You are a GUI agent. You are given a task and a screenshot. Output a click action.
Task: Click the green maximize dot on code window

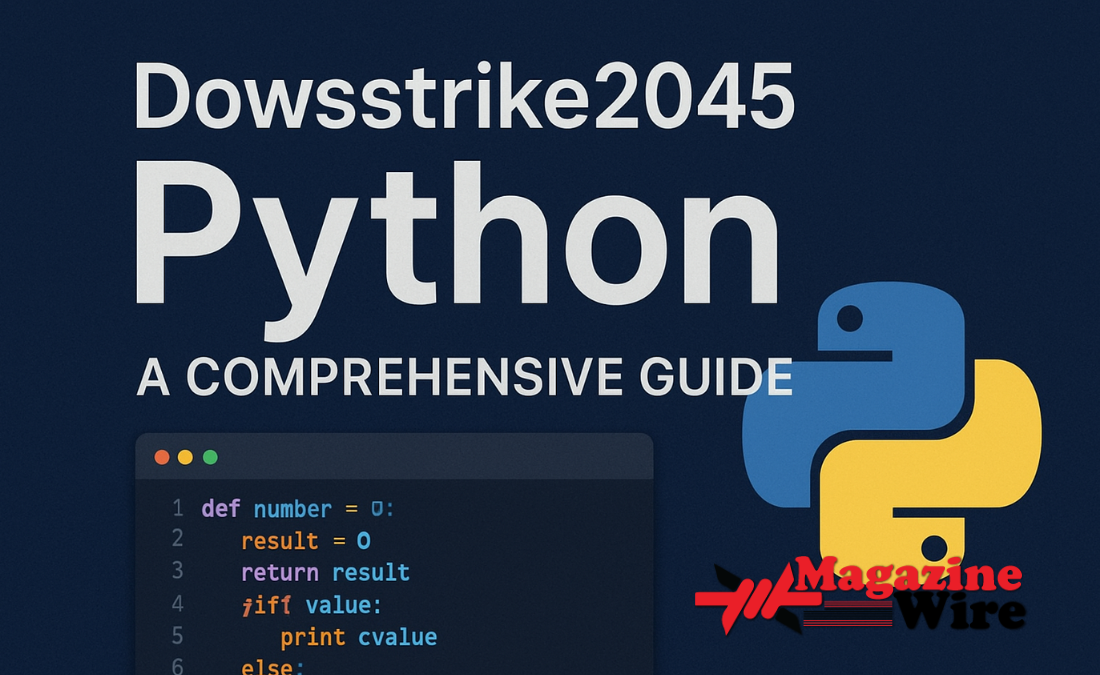coord(210,457)
